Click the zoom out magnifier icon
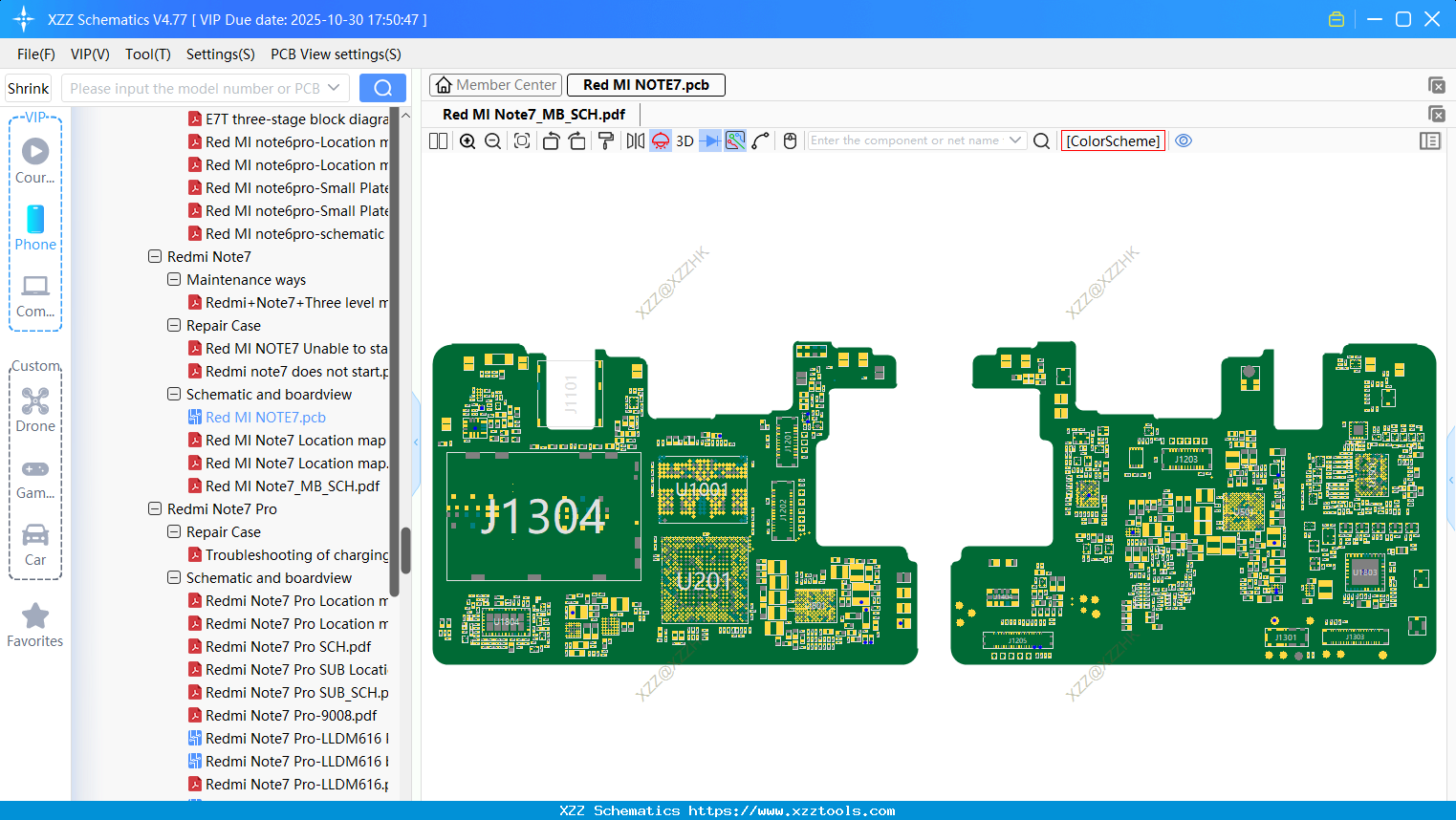 click(493, 141)
